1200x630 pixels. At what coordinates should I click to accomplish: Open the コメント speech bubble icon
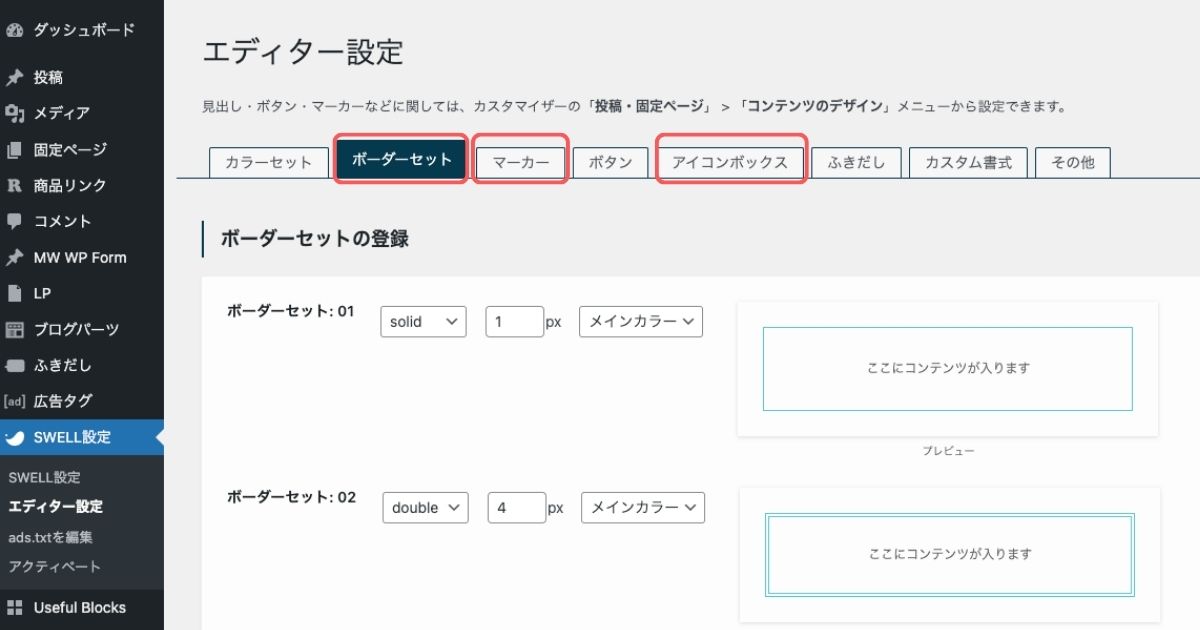tap(14, 221)
